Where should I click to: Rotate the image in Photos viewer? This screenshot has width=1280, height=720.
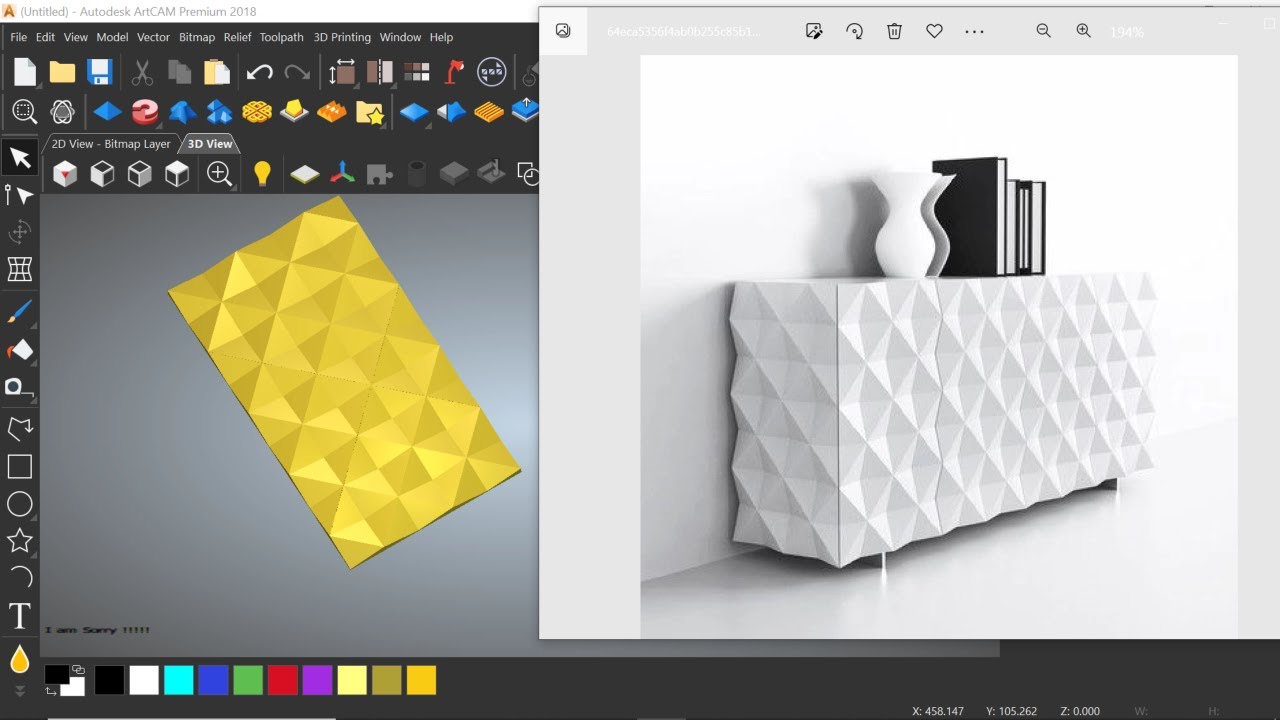(x=854, y=31)
